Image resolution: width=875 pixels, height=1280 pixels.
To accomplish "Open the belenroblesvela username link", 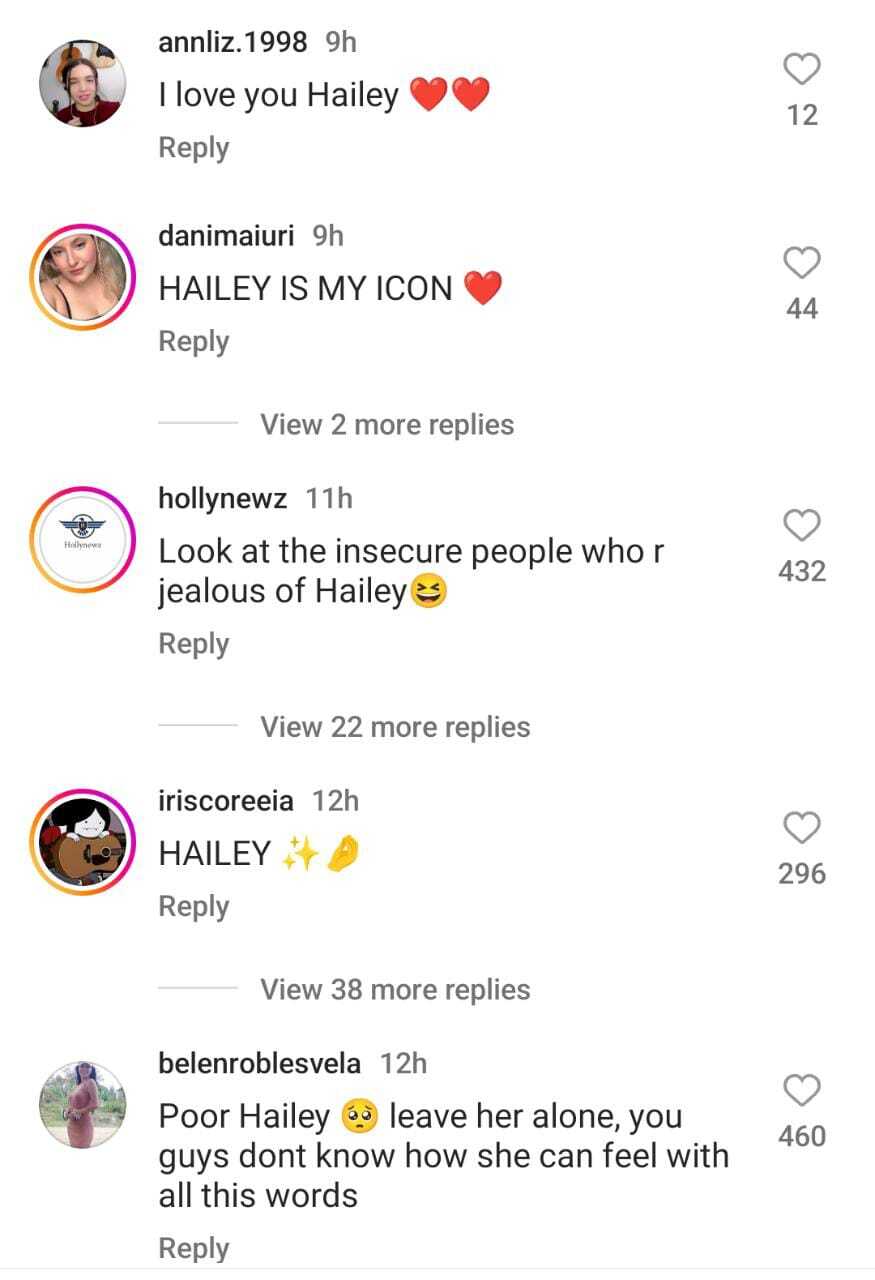I will click(x=260, y=1063).
